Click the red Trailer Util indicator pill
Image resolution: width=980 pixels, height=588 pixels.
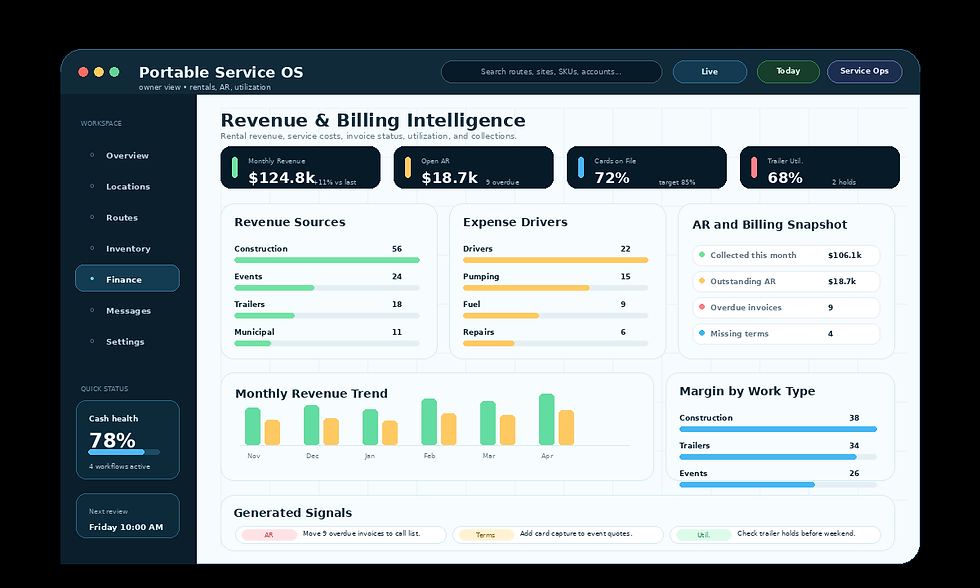coord(754,167)
